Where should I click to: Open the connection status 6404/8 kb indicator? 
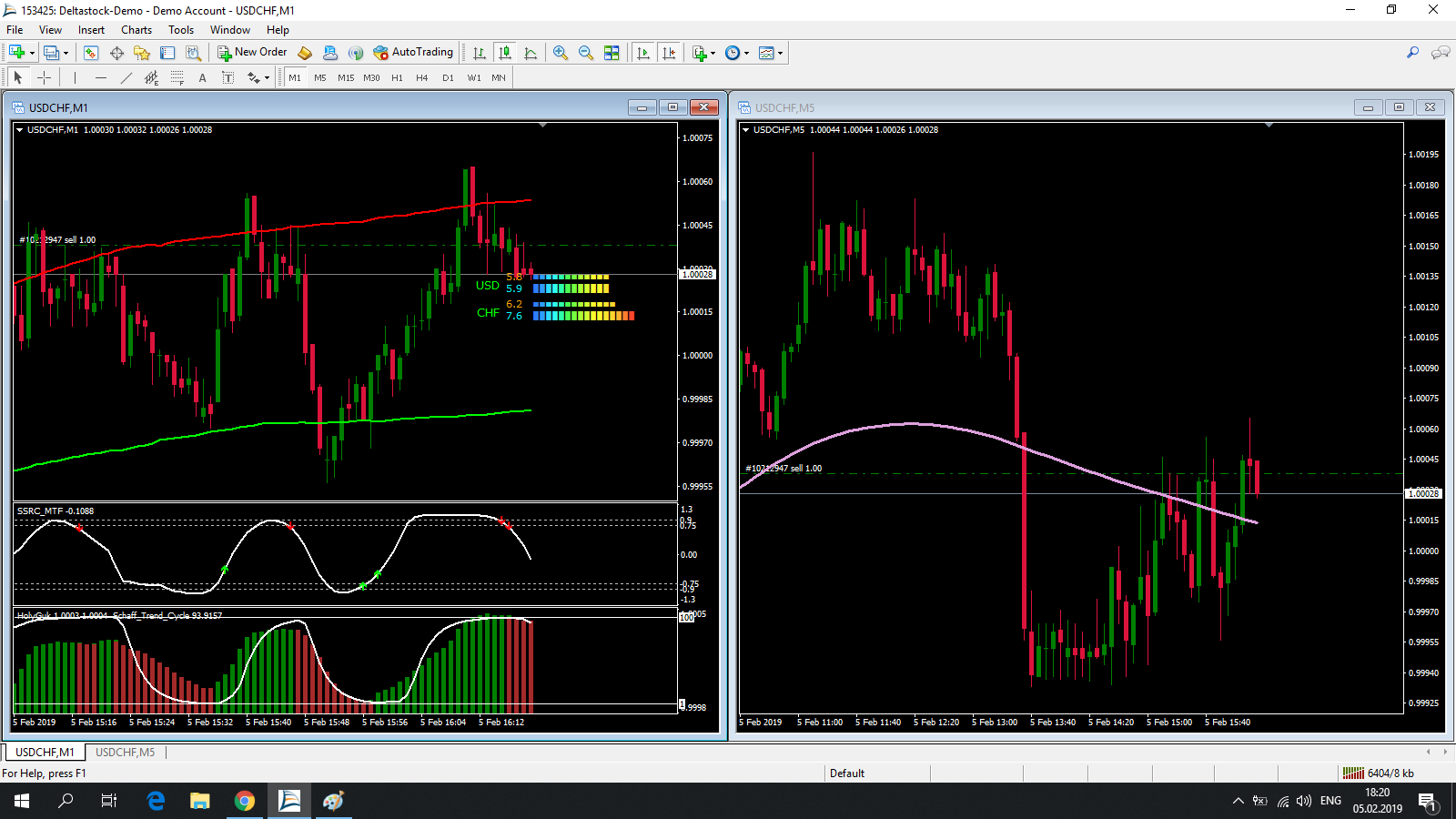(x=1379, y=773)
